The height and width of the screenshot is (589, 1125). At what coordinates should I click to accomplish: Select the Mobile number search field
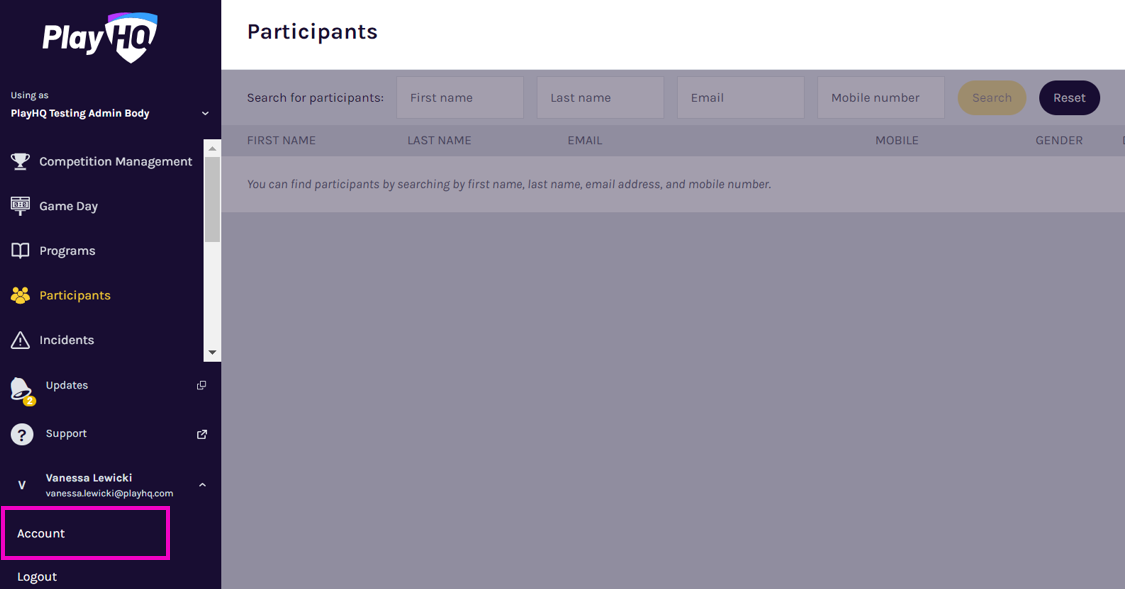click(x=880, y=98)
